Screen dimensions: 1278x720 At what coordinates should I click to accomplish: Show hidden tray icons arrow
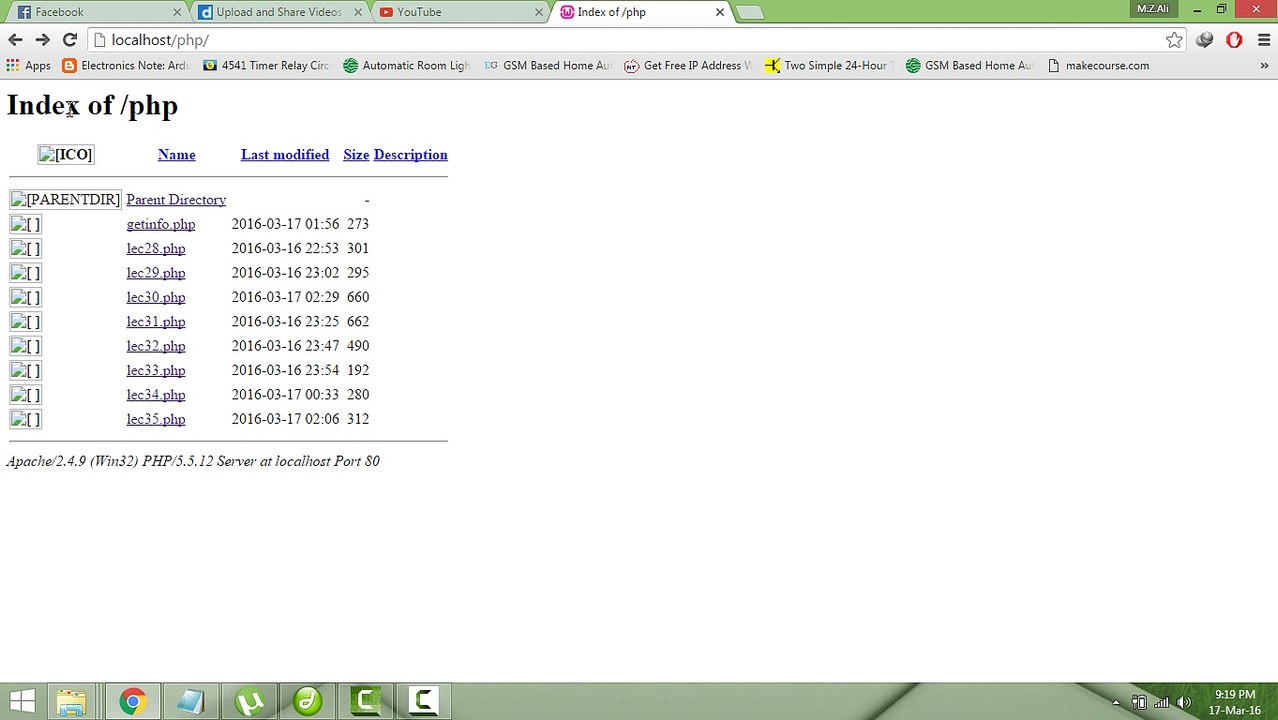coord(1116,702)
